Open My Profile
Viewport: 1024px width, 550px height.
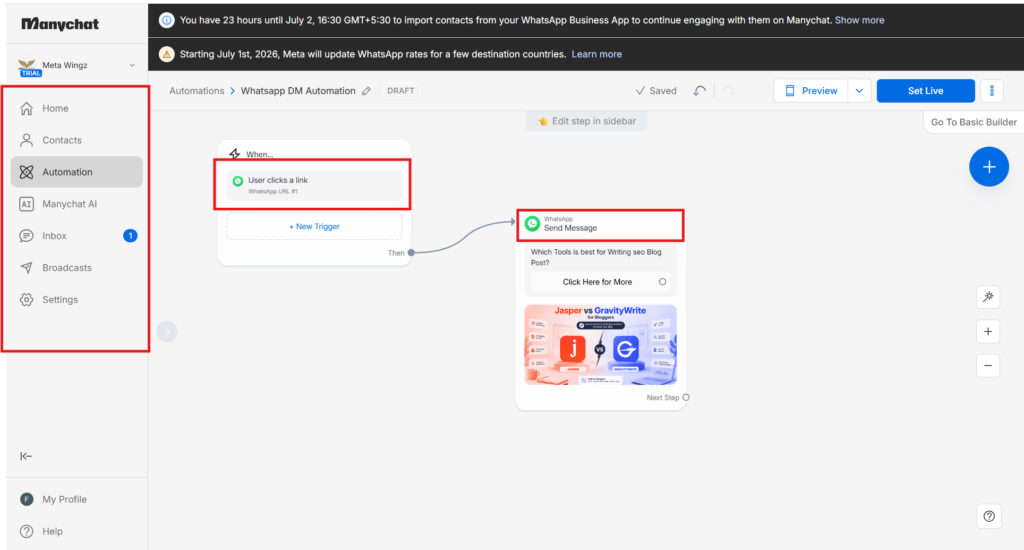pyautogui.click(x=64, y=500)
